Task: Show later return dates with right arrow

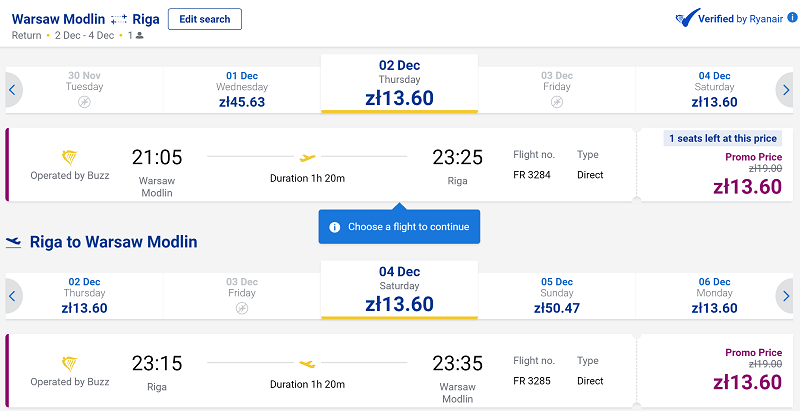Action: (786, 296)
